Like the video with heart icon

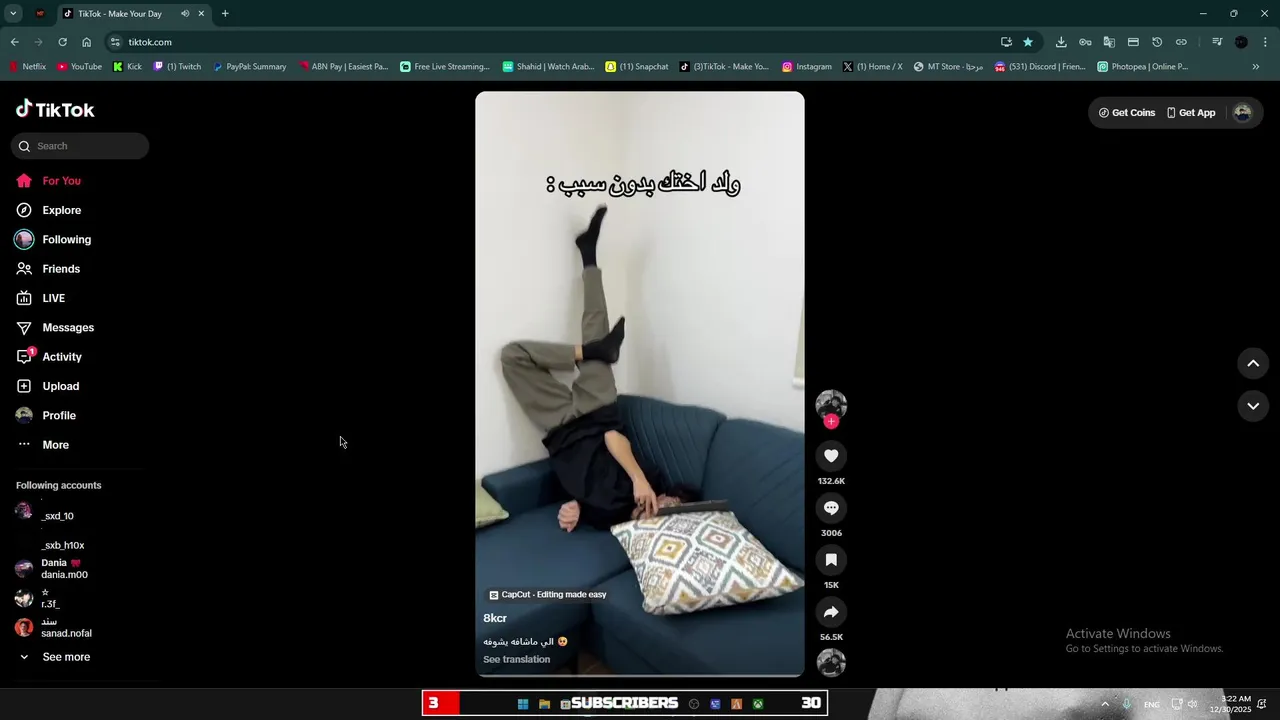point(831,456)
